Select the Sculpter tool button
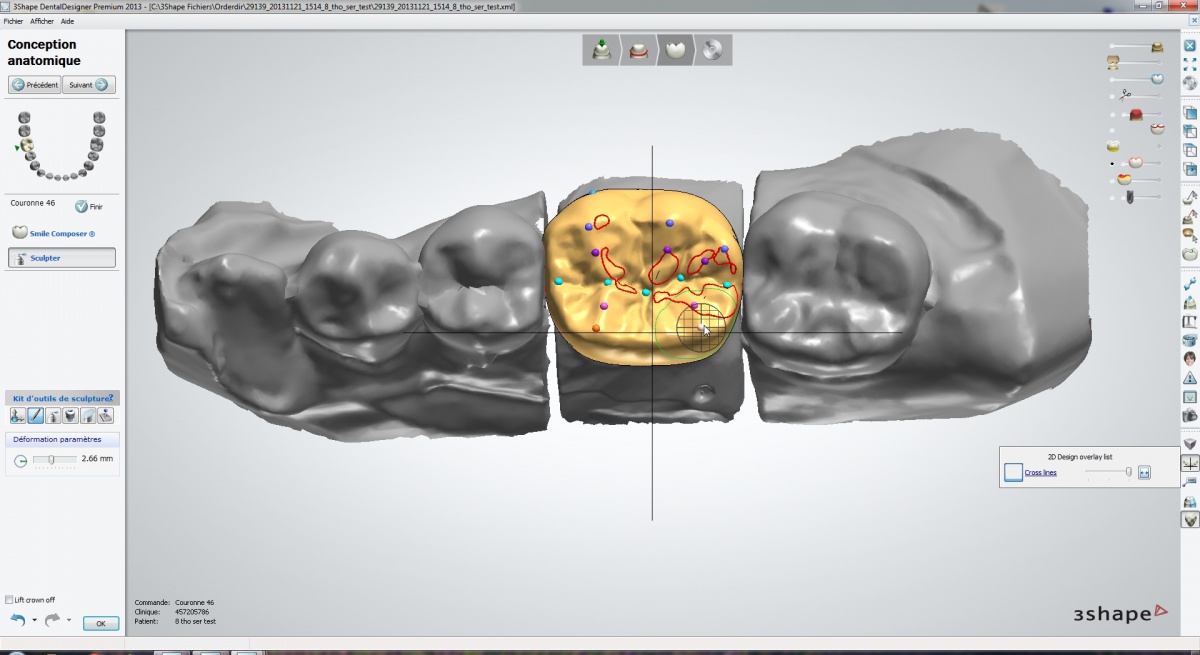The height and width of the screenshot is (655, 1200). point(61,258)
